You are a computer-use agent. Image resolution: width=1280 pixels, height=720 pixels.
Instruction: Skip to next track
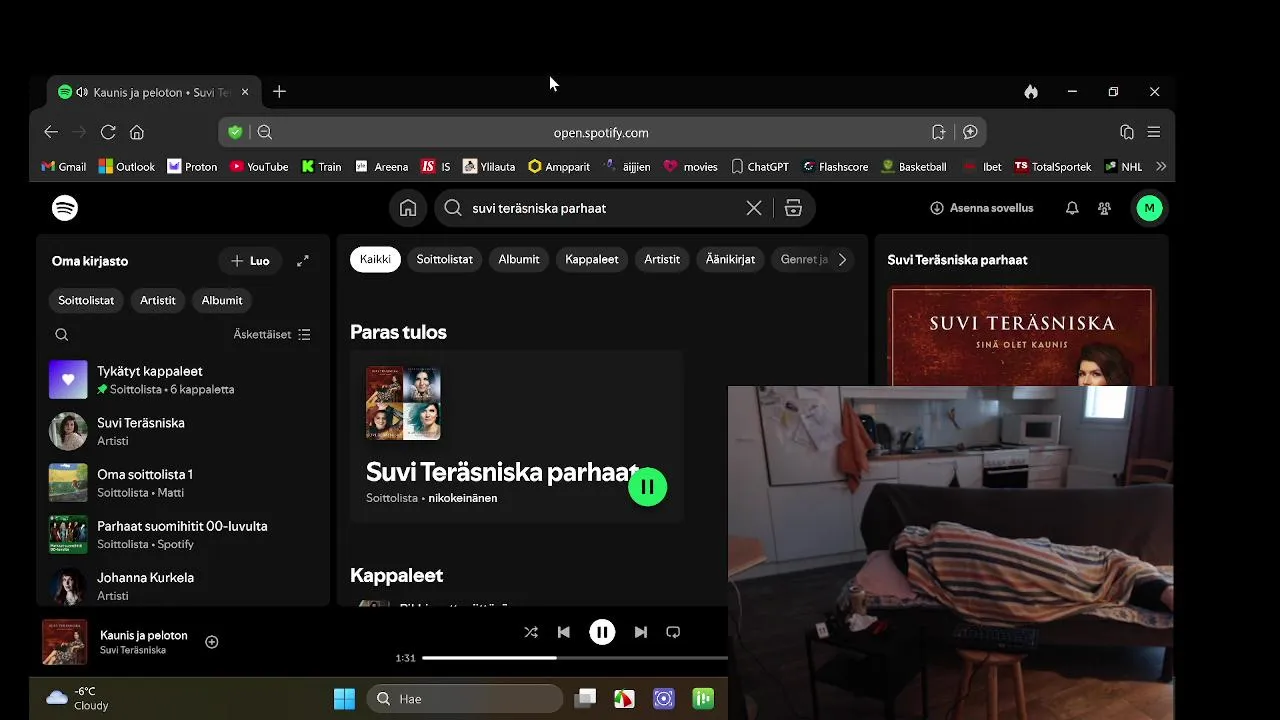pyautogui.click(x=641, y=632)
